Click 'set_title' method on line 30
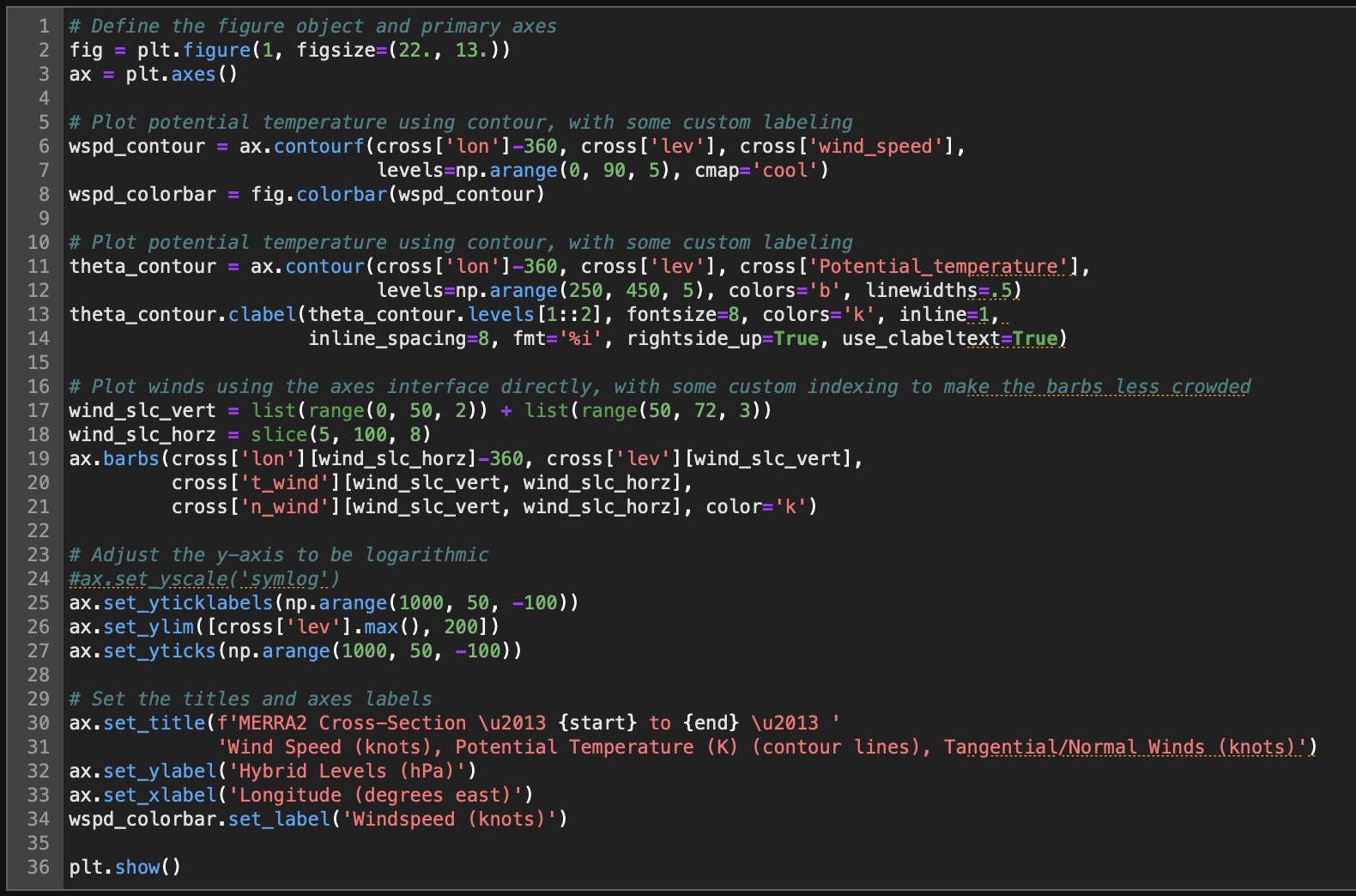1356x896 pixels. click(x=154, y=723)
